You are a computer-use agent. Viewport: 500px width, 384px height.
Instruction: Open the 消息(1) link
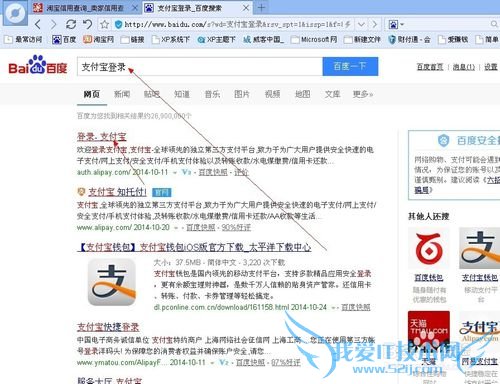pyautogui.click(x=464, y=67)
